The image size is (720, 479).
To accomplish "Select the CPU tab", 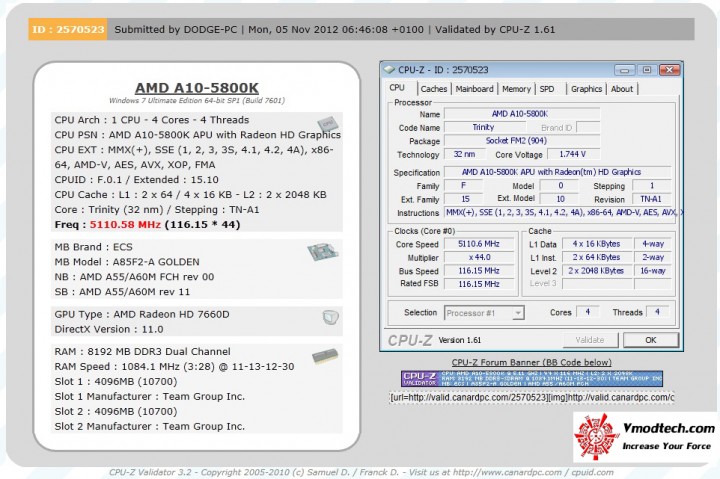I will (397, 88).
